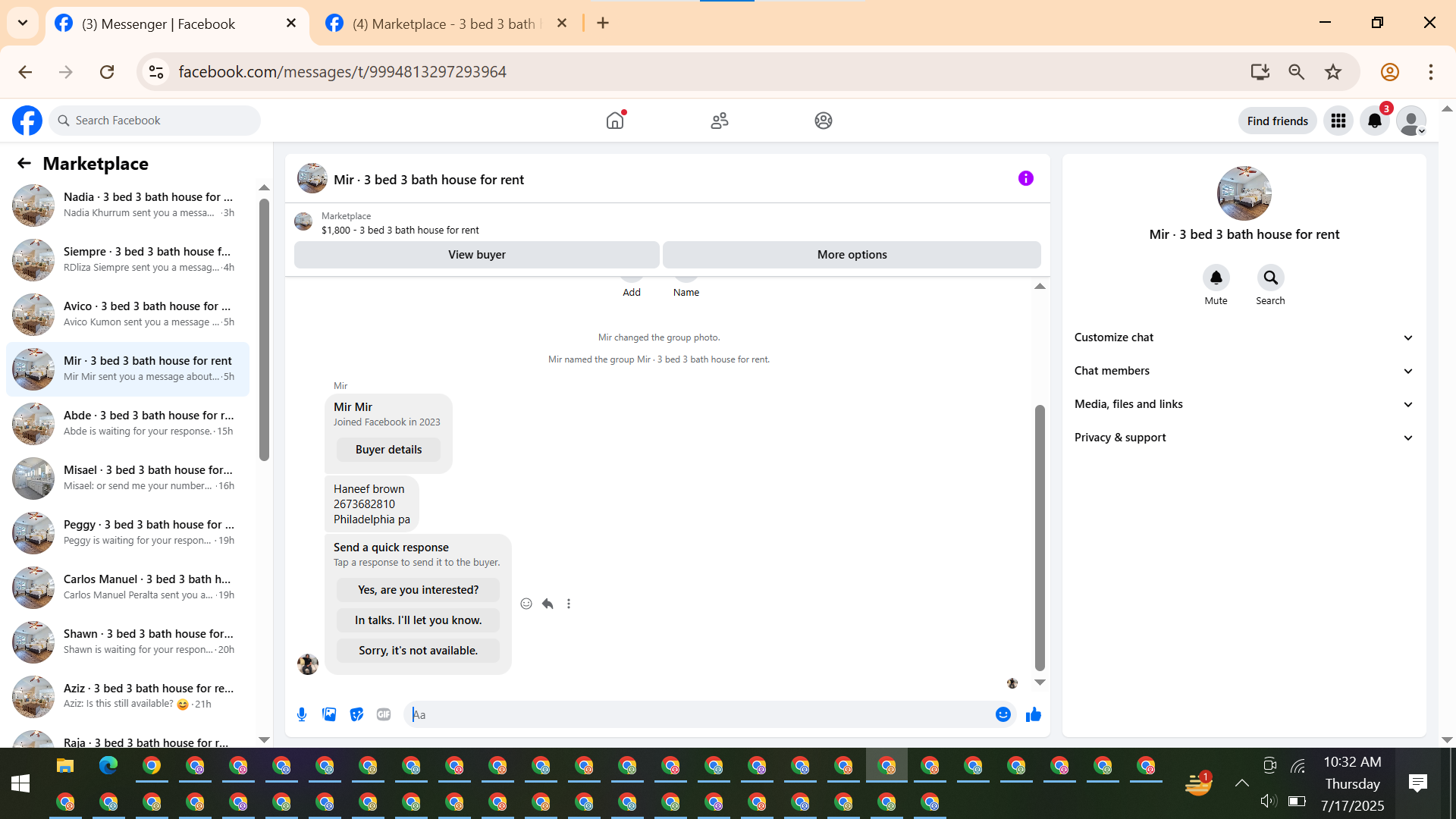The height and width of the screenshot is (819, 1456).
Task: Open Facebook notifications bell
Action: coord(1374,121)
